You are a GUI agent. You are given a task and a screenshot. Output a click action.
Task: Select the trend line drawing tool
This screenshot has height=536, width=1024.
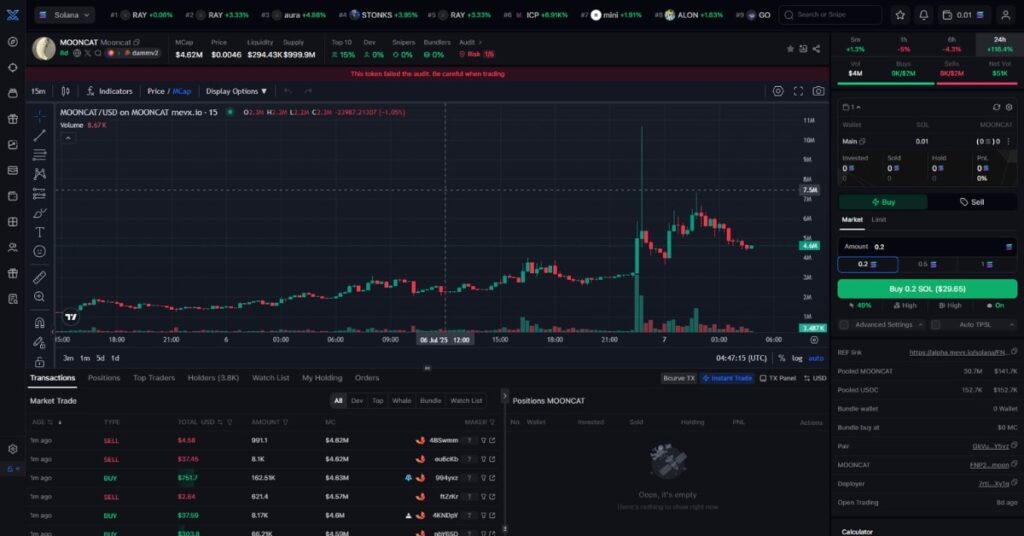click(x=39, y=135)
